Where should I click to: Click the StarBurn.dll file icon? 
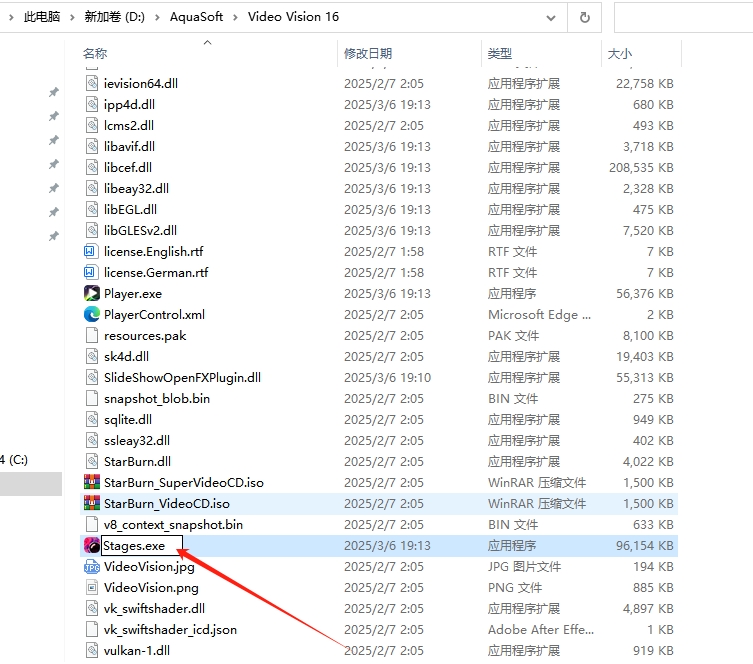(92, 461)
